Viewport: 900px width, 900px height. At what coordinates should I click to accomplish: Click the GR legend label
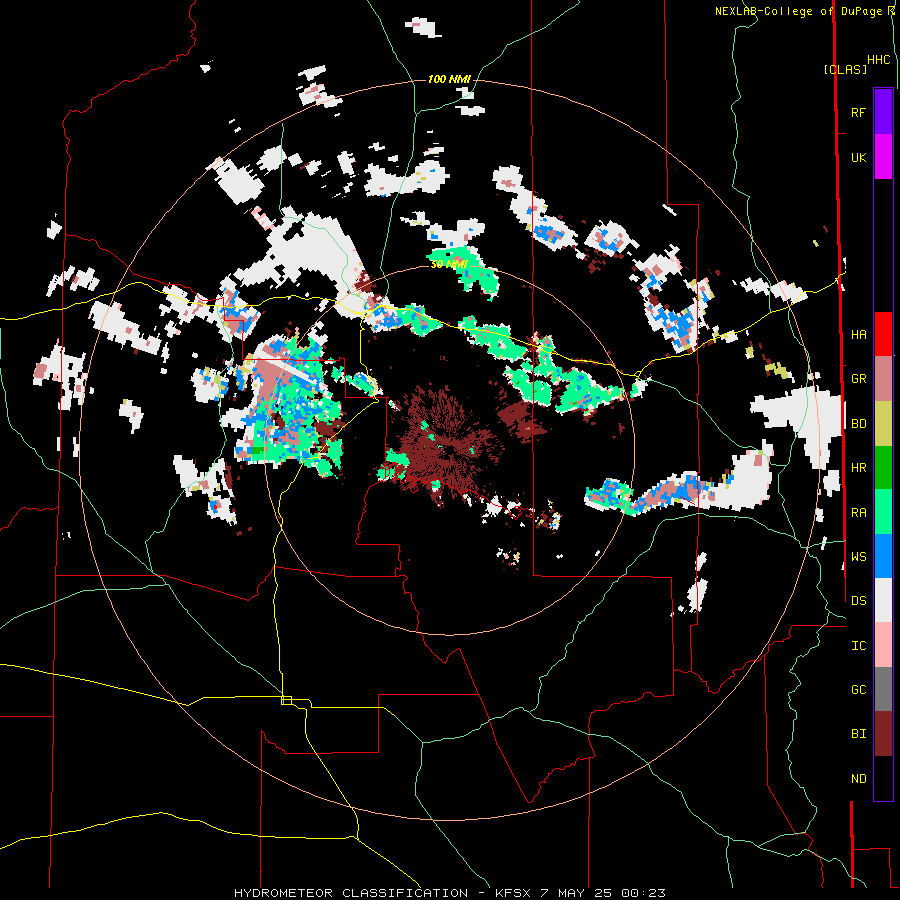coord(858,379)
